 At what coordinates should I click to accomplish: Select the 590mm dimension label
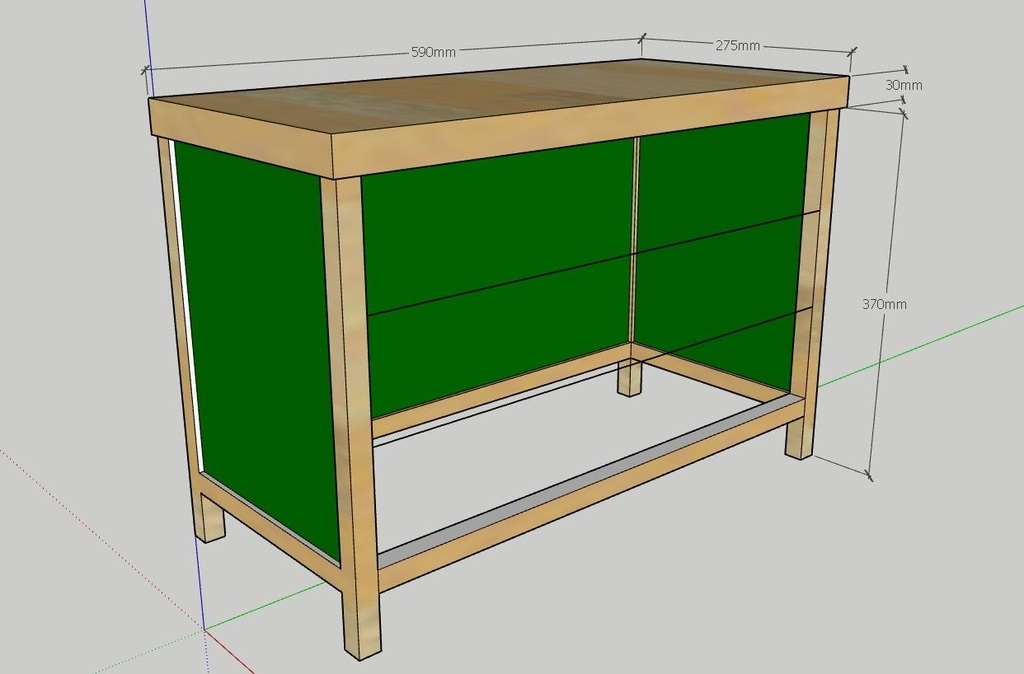coord(433,52)
